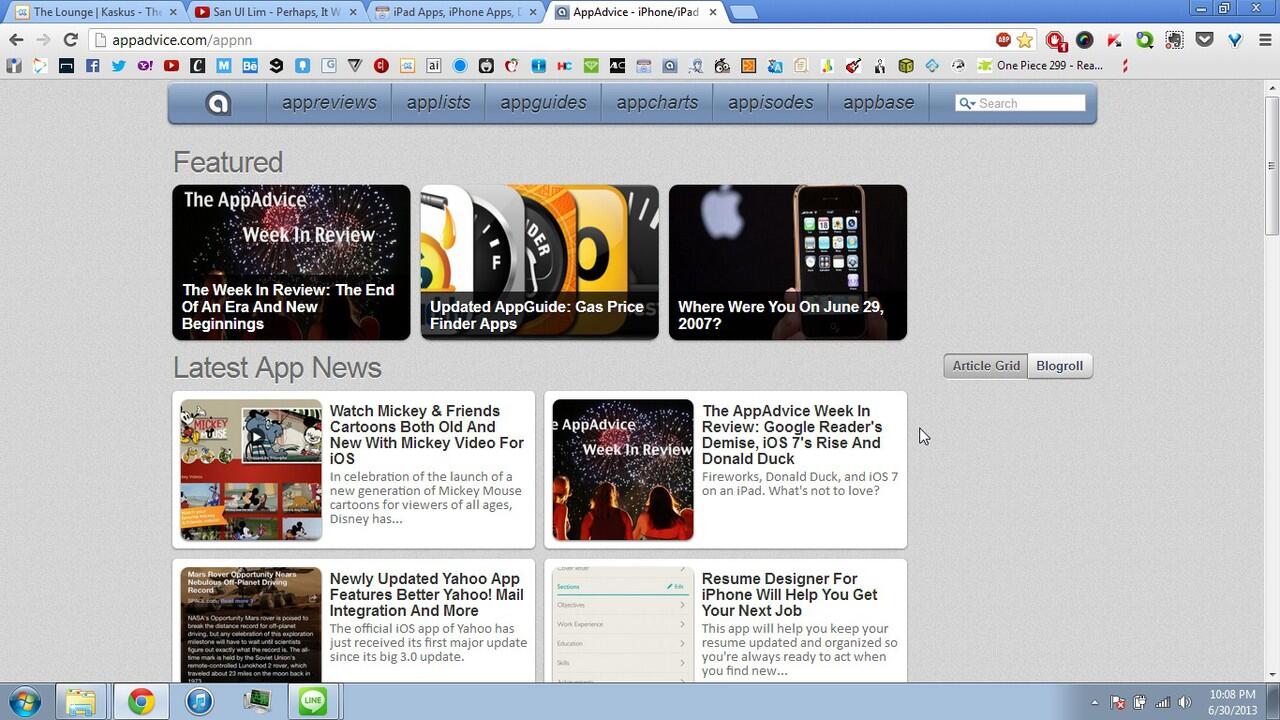
Task: Open the appisodes section
Action: [x=770, y=103]
